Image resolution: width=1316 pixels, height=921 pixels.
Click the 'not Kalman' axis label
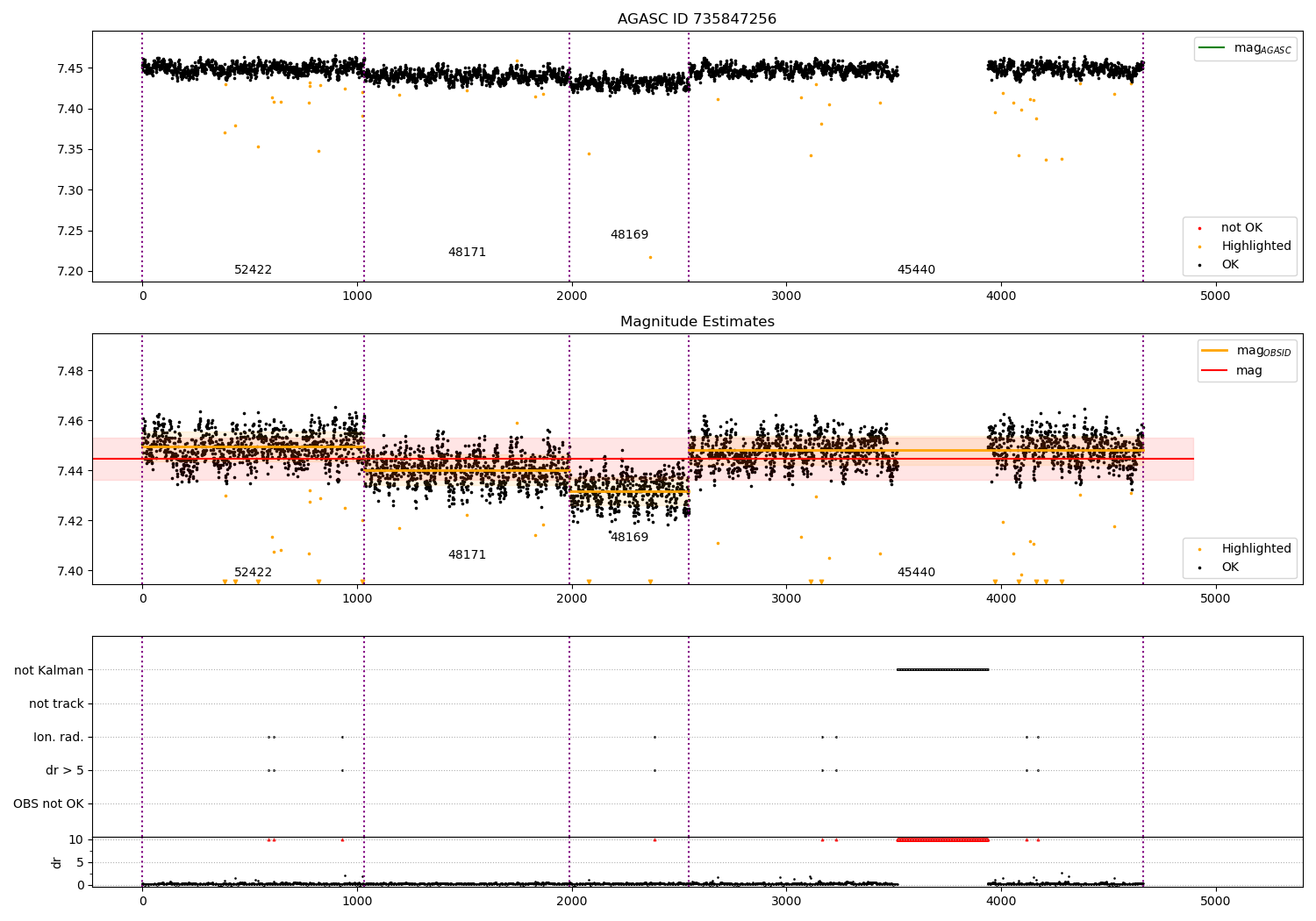coord(49,670)
